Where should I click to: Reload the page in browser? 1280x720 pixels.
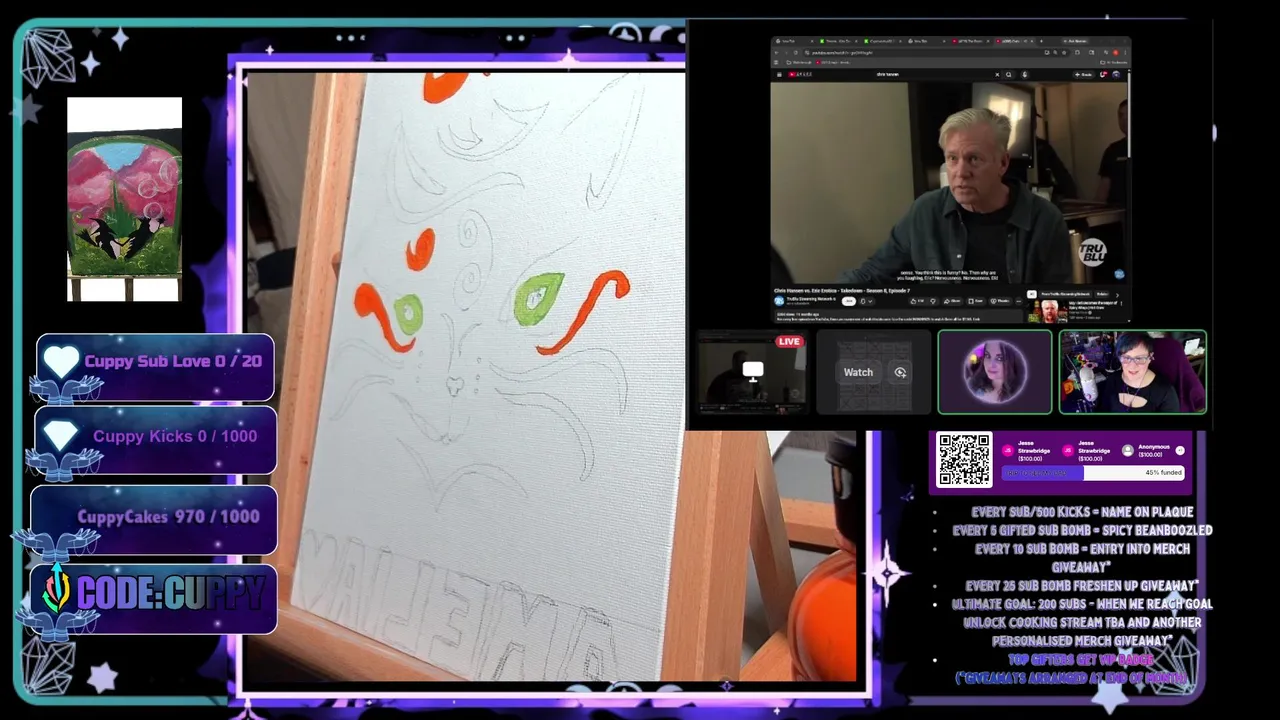(x=796, y=53)
